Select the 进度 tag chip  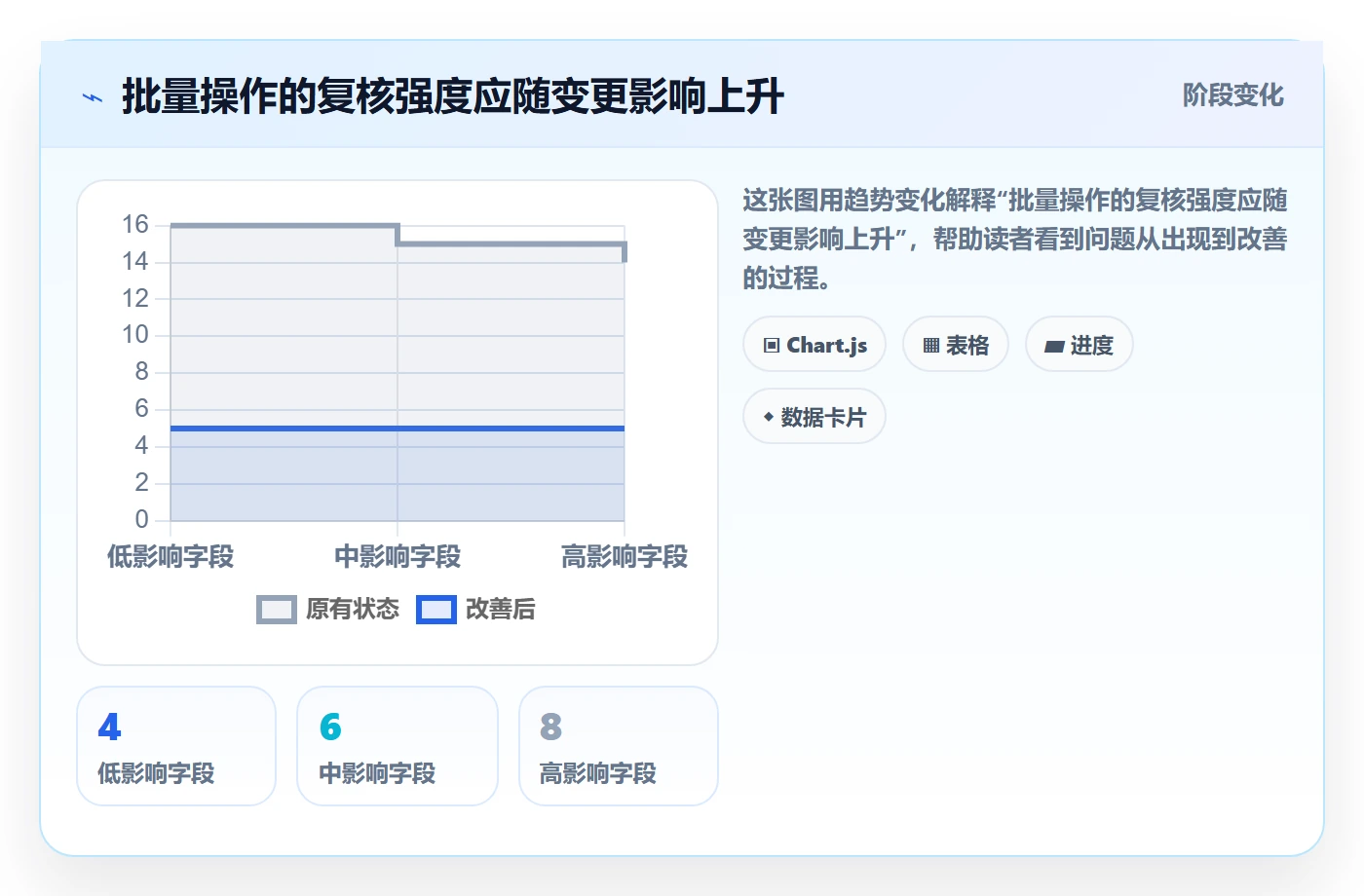pyautogui.click(x=1079, y=345)
